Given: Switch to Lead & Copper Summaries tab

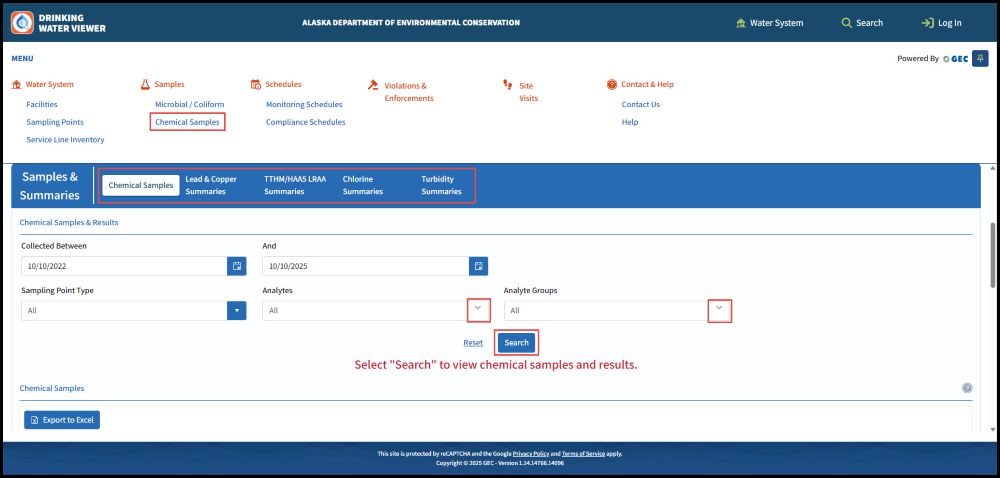Looking at the screenshot, I should click(211, 185).
